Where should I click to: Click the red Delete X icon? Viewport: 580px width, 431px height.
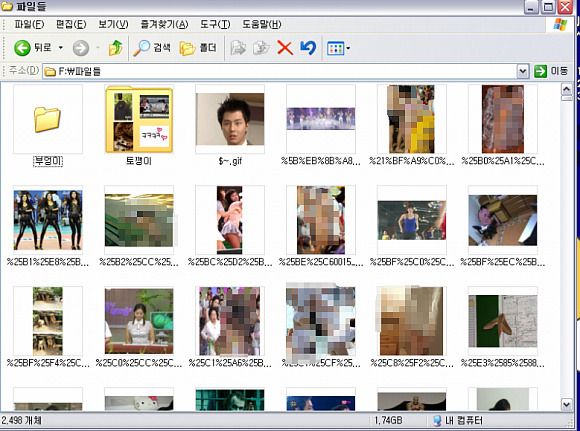click(285, 48)
